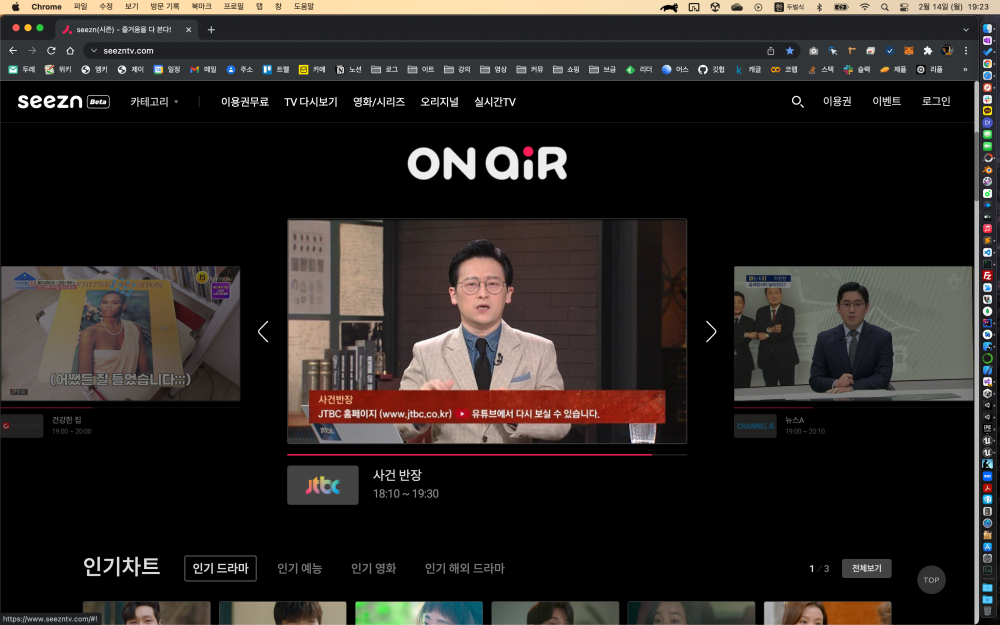Open the 이벤트 link
The width and height of the screenshot is (1000, 625).
pyautogui.click(x=886, y=101)
